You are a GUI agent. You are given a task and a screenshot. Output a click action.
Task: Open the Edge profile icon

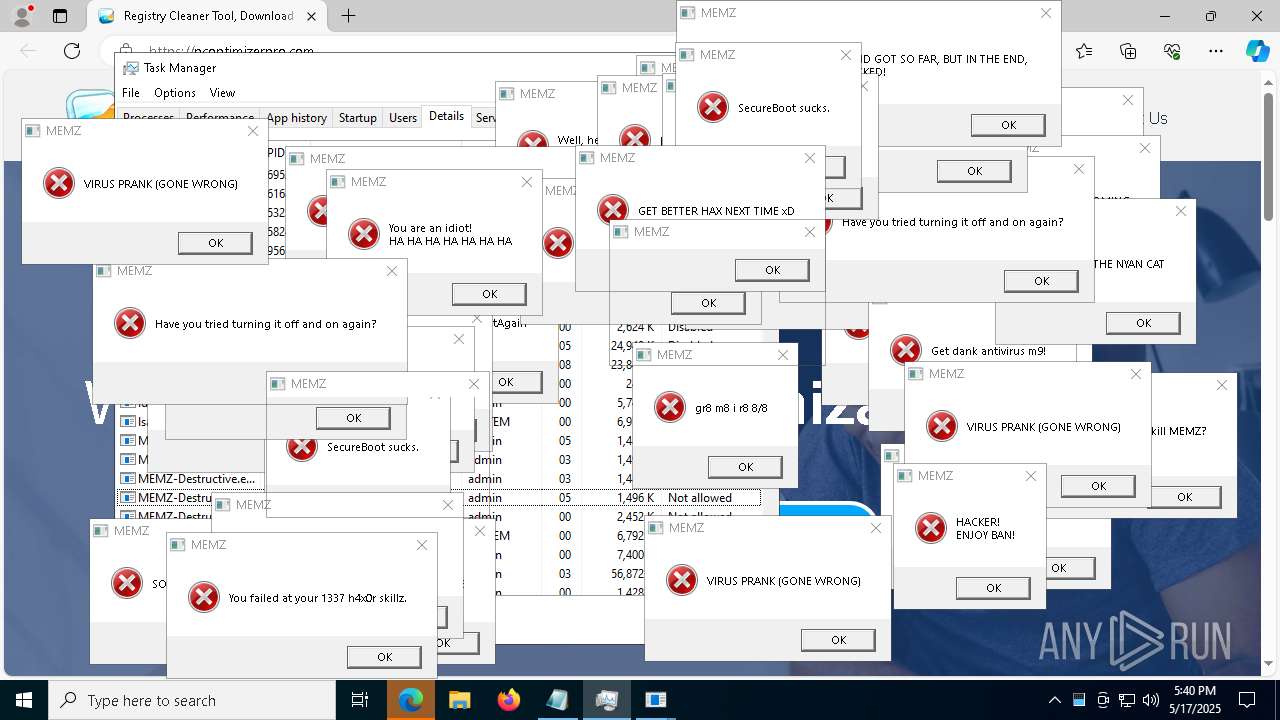pos(23,16)
